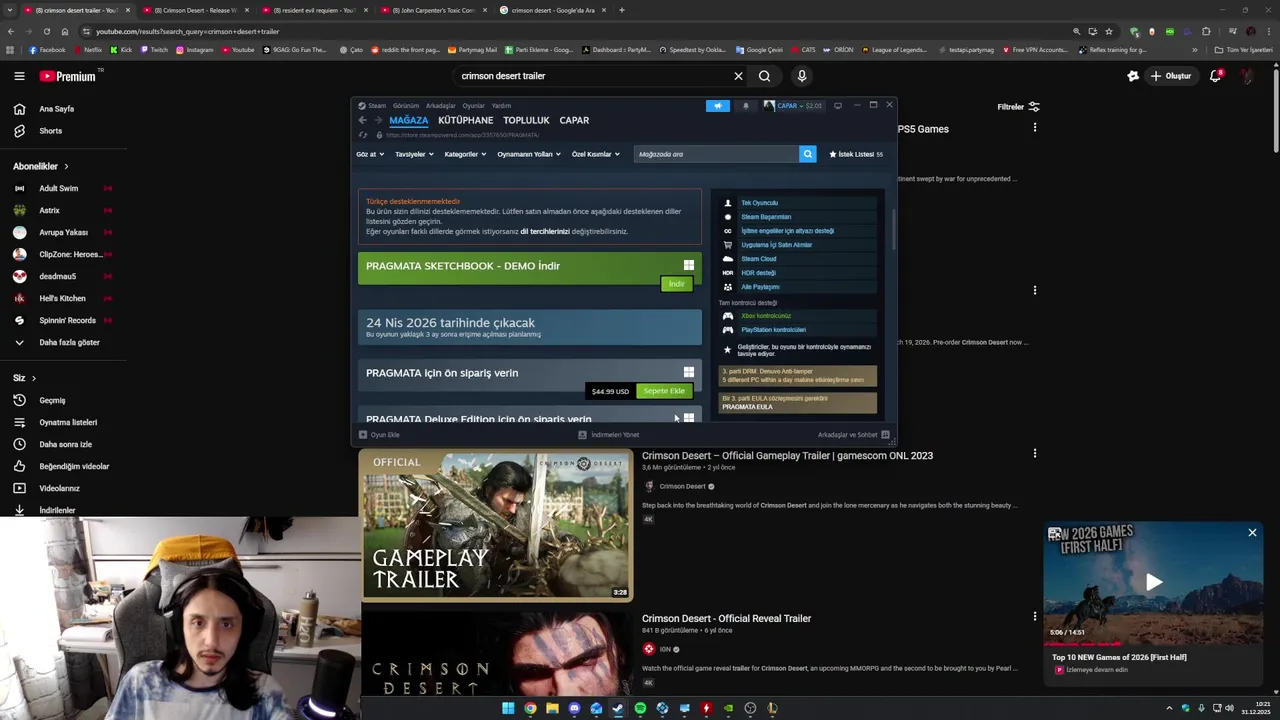The width and height of the screenshot is (1280, 720).
Task: Click Oyun Ekle at Steam bottom
Action: click(x=380, y=435)
